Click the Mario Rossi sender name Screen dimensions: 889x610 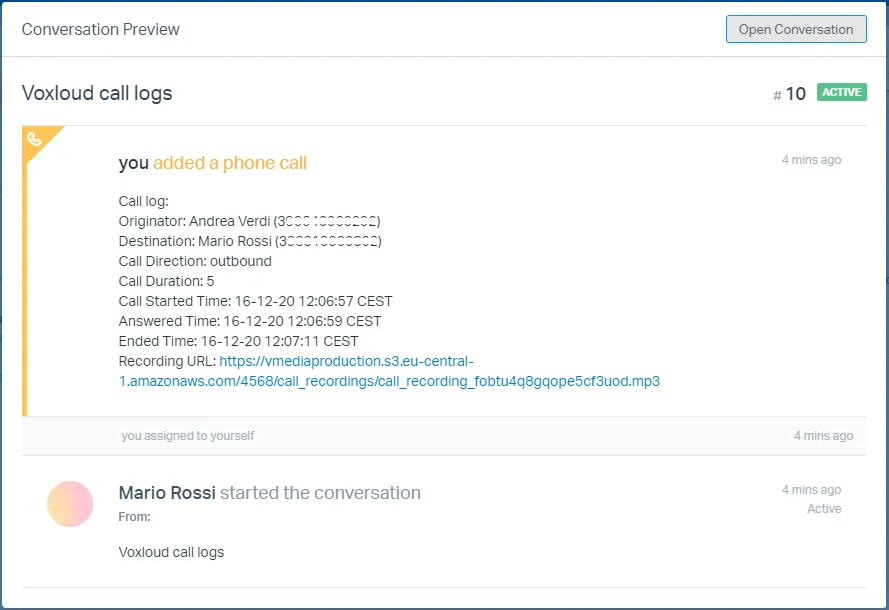pyautogui.click(x=167, y=493)
